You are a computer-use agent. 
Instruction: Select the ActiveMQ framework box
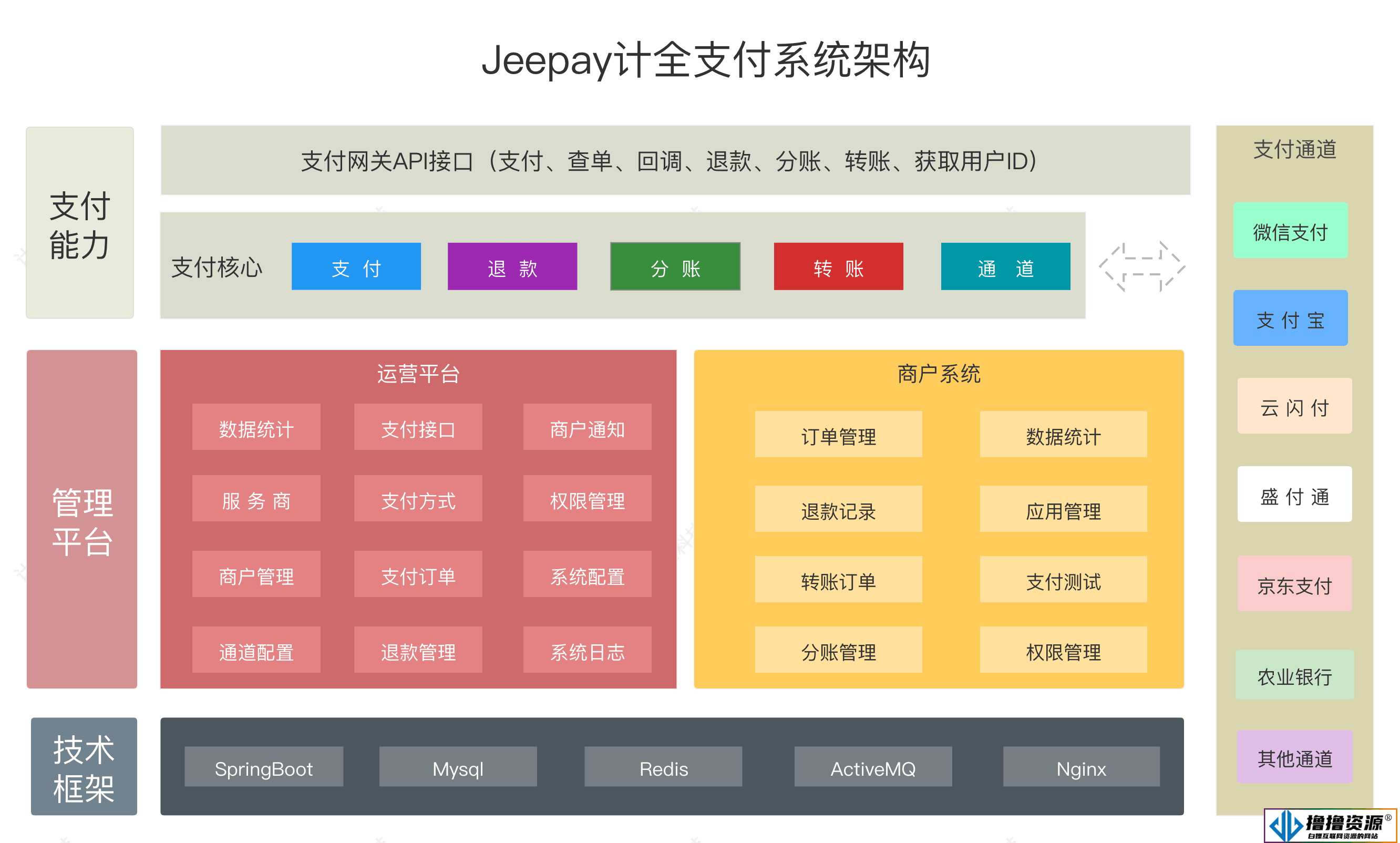click(x=873, y=767)
